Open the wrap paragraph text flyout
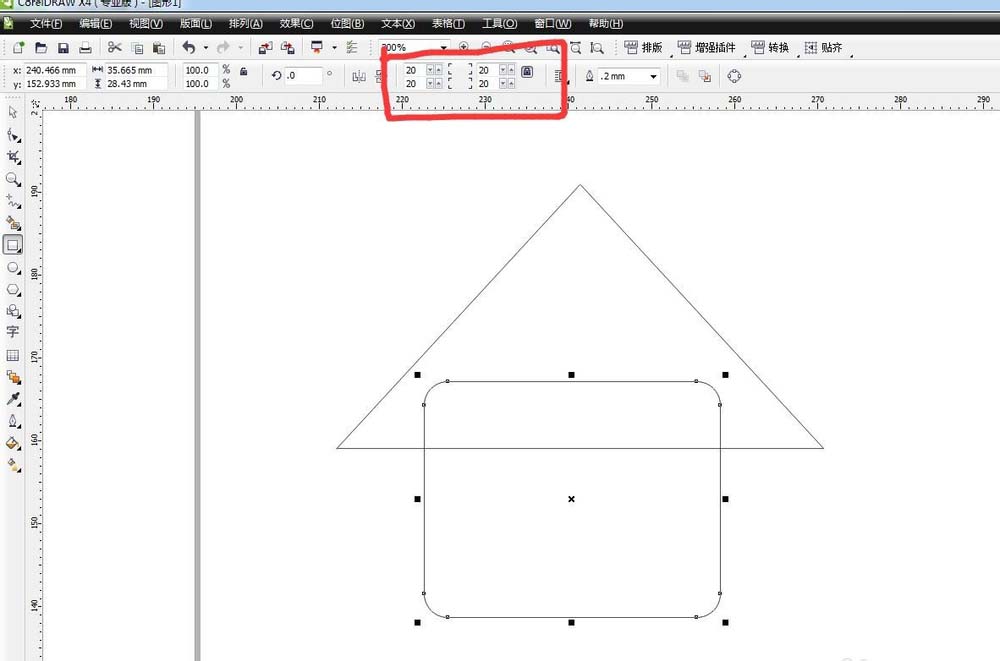 coord(560,77)
